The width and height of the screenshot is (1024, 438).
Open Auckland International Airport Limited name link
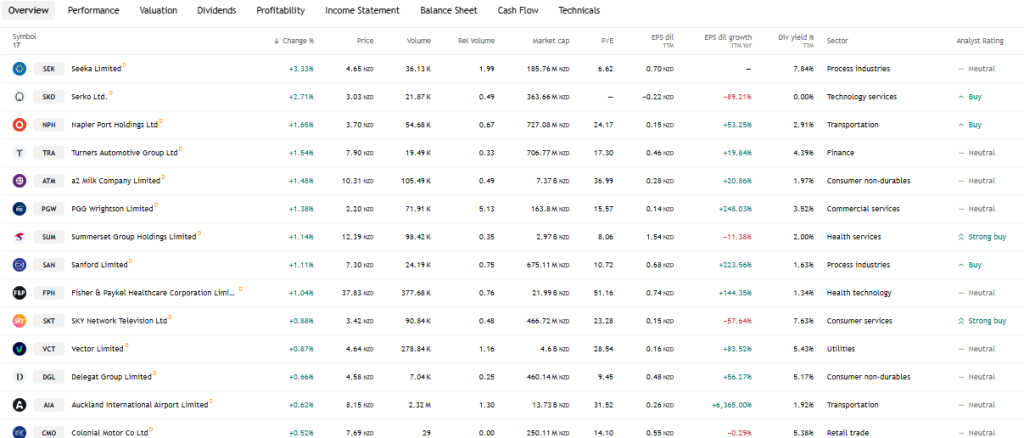point(139,405)
